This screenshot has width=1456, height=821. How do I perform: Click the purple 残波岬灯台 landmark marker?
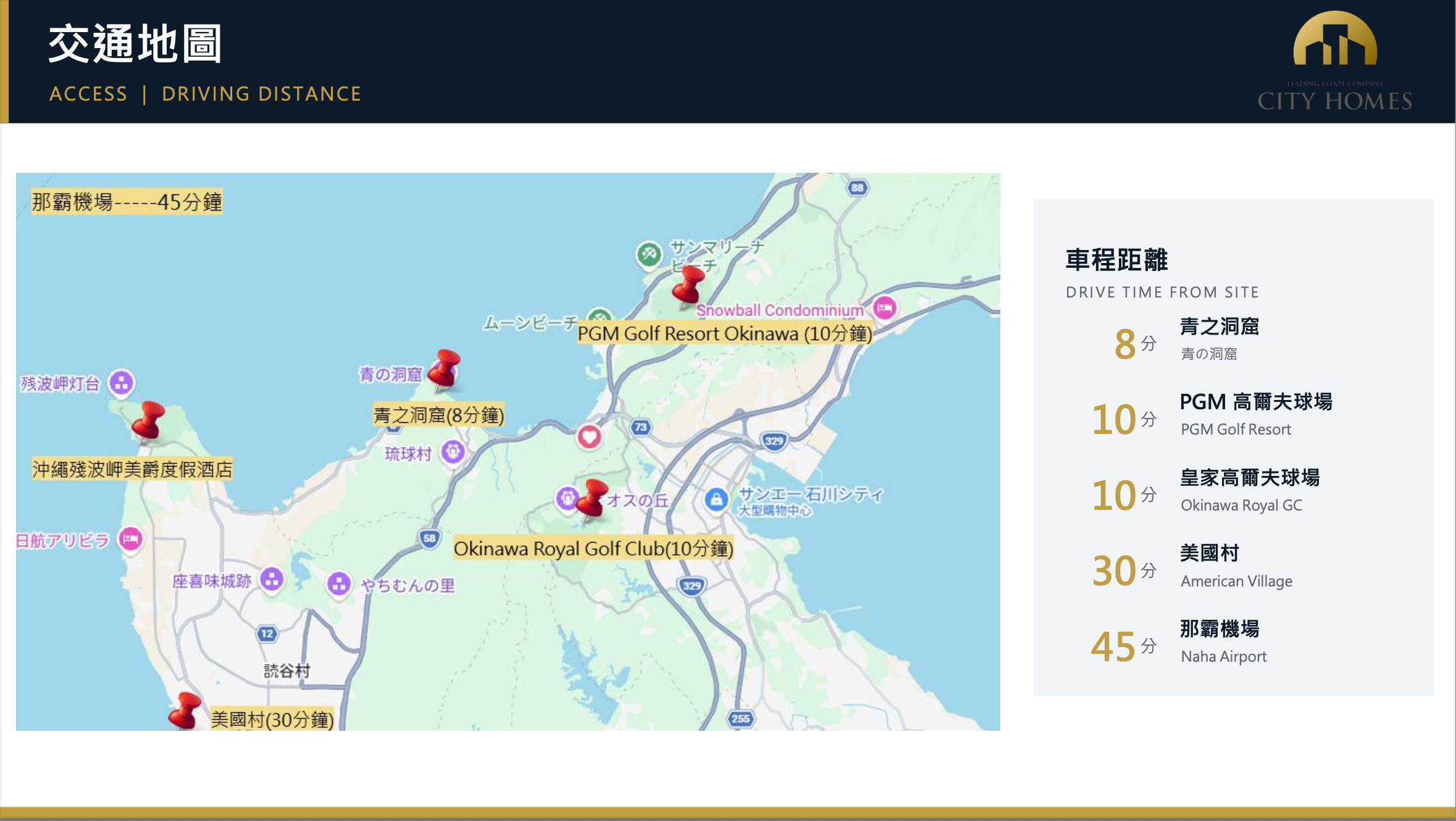pos(122,383)
